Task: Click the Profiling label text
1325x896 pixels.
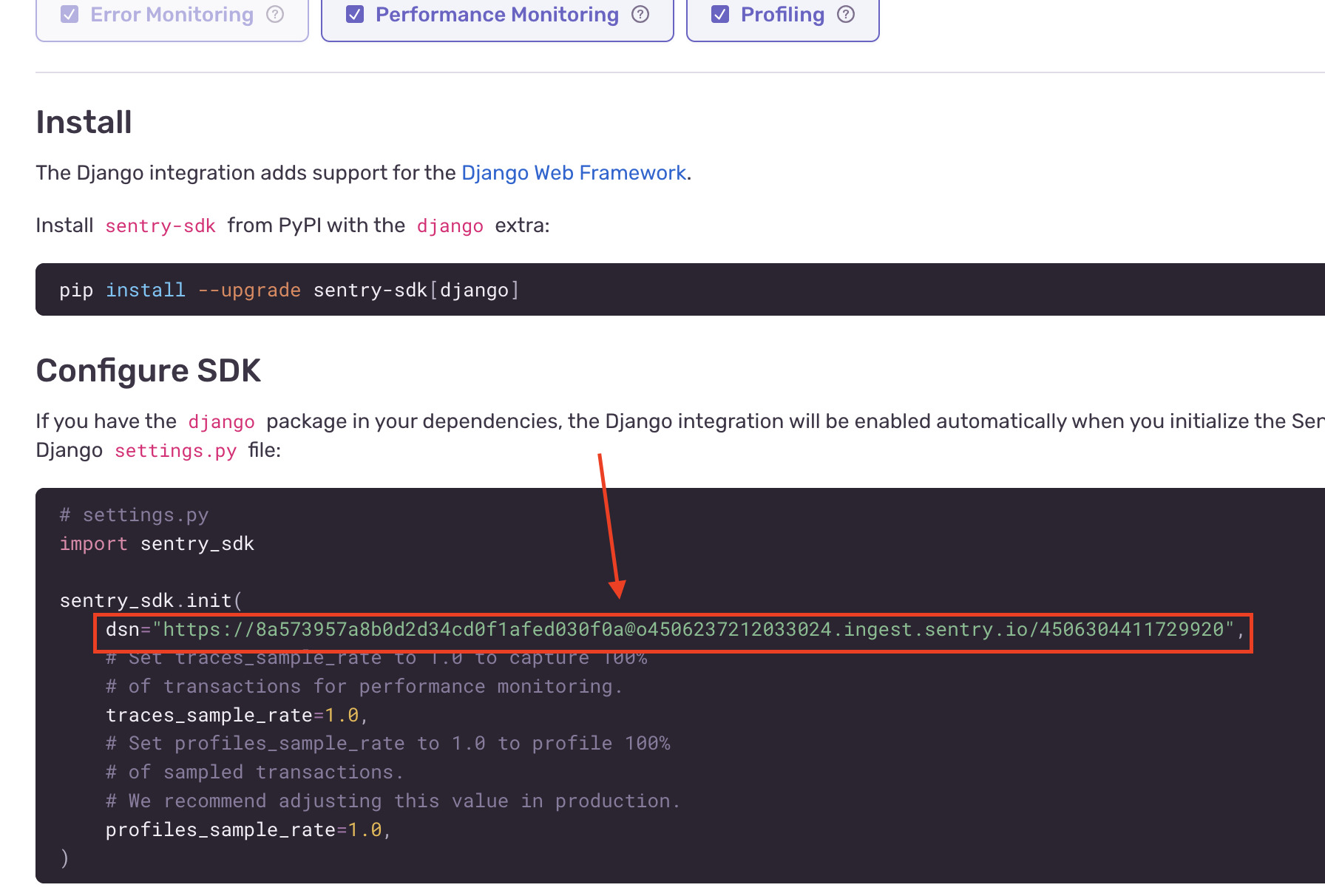Action: click(x=782, y=15)
